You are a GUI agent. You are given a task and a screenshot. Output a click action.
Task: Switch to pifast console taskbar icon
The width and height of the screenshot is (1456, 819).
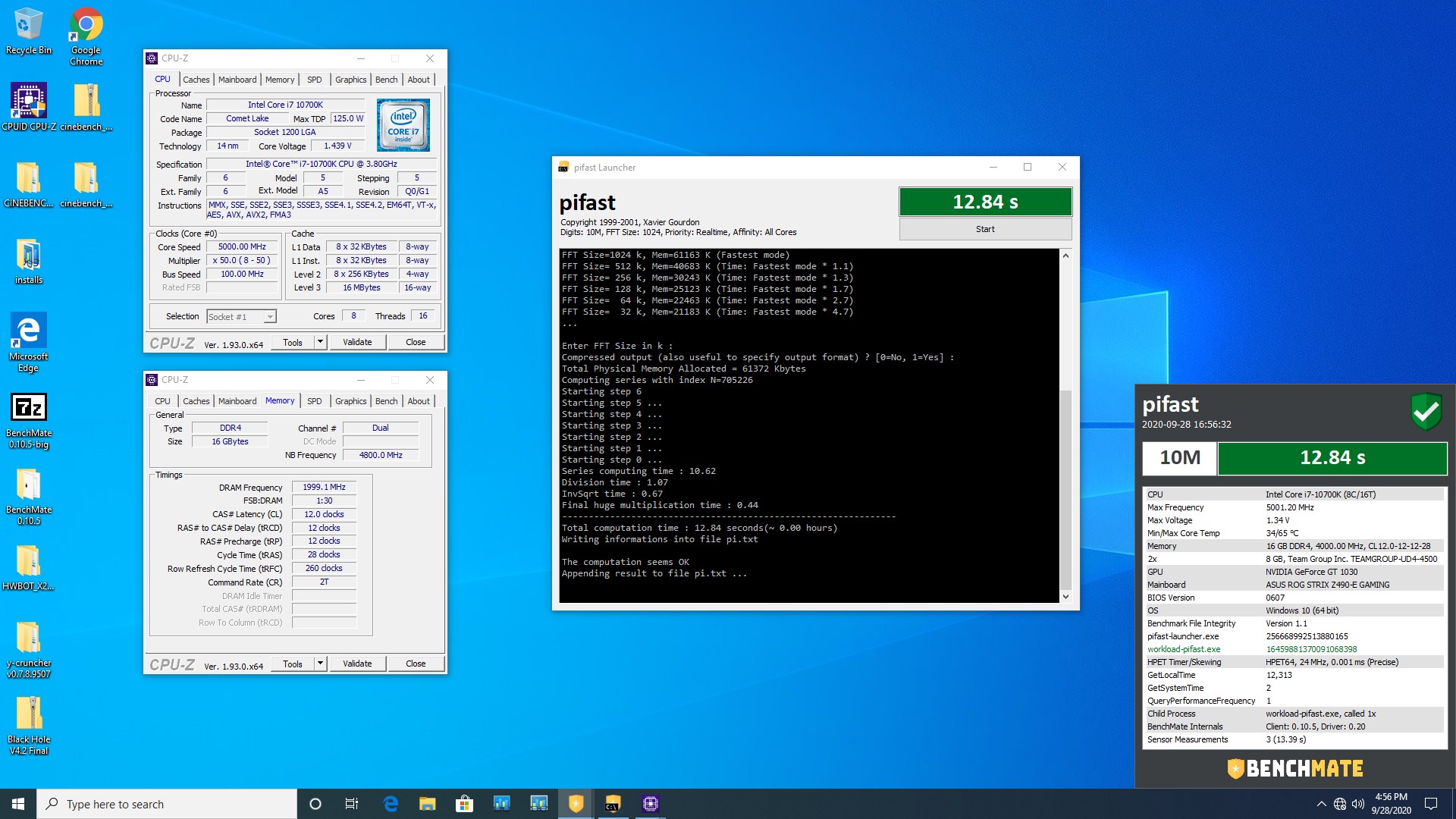tap(613, 804)
